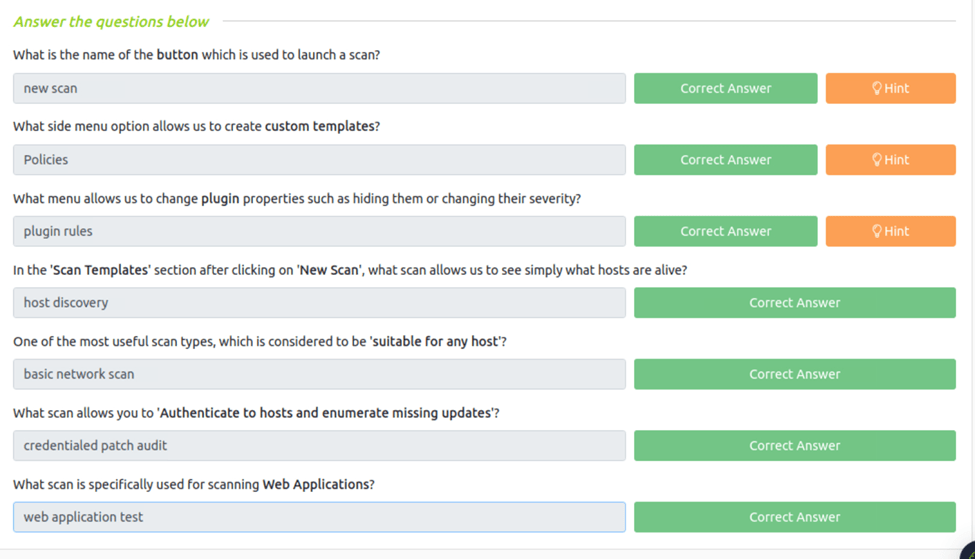Click Correct Answer button beside 'new scan'
Viewport: 975px width, 559px height.
point(725,88)
